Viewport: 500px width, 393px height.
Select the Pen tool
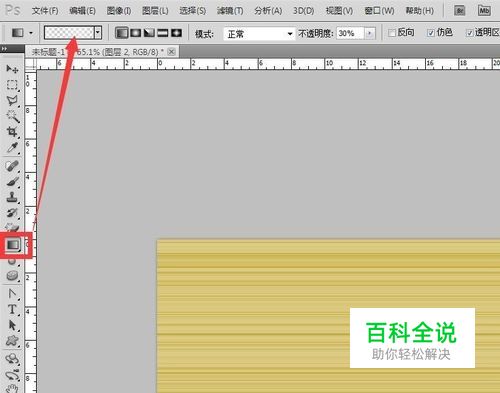point(12,294)
